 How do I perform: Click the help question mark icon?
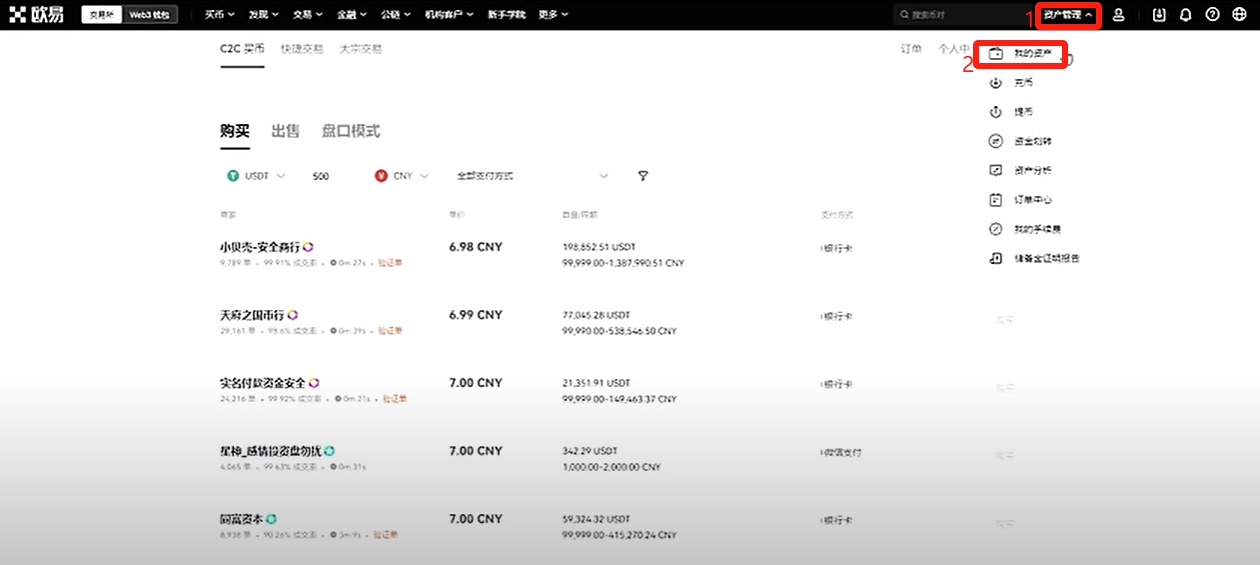[x=1213, y=15]
